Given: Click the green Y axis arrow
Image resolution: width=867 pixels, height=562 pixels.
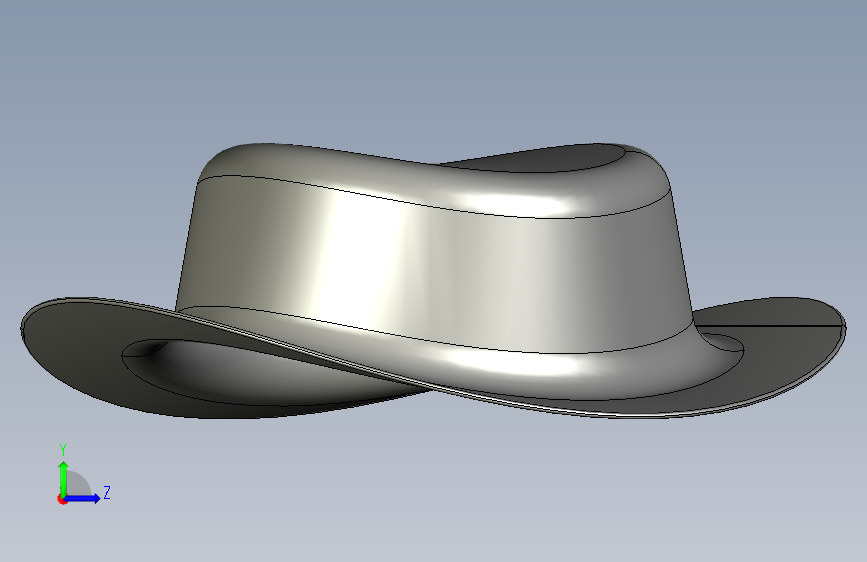Looking at the screenshot, I should click(64, 479).
